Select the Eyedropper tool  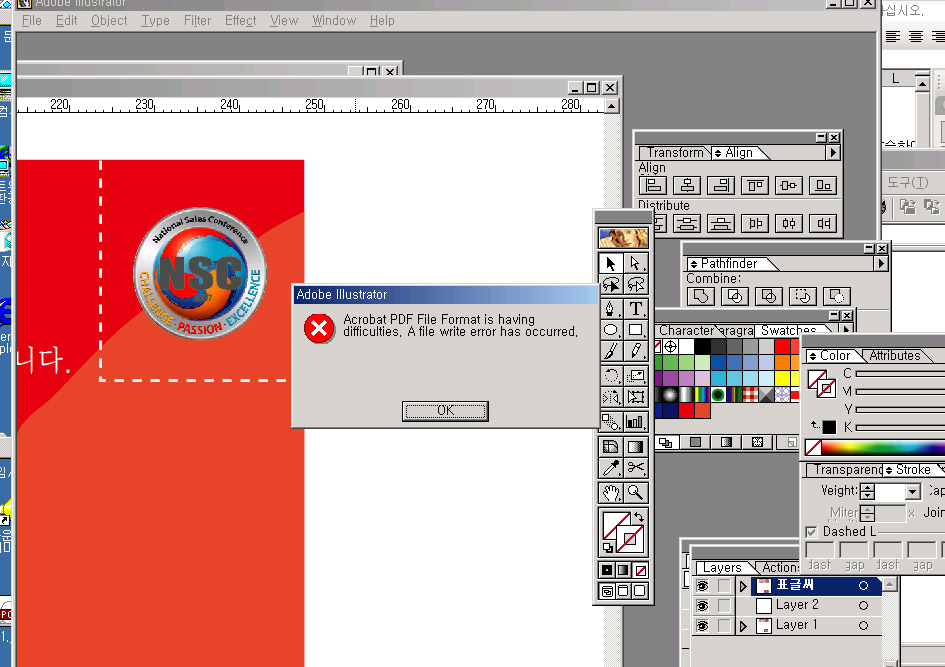coord(610,468)
